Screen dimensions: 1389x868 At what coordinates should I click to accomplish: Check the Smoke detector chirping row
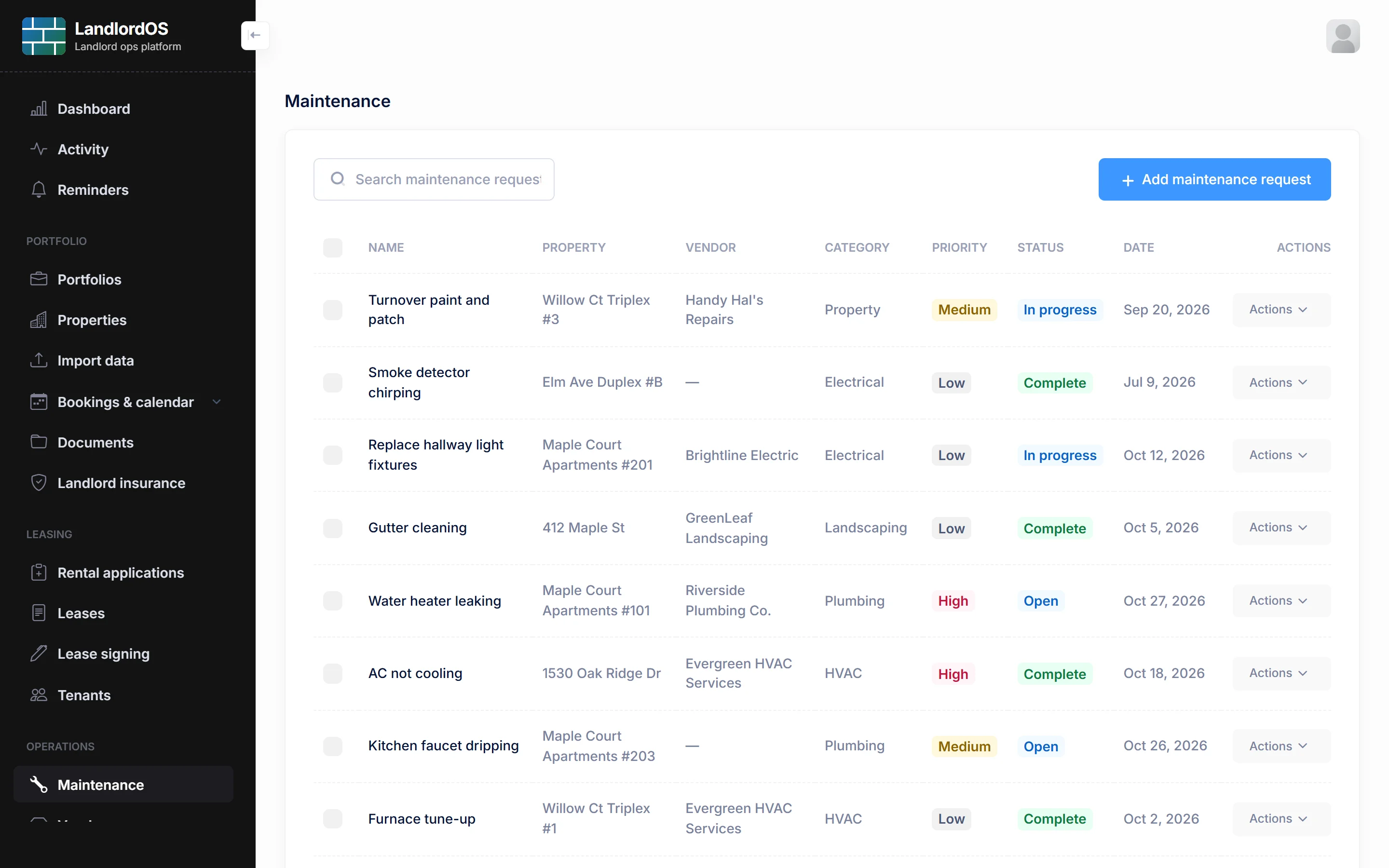point(333,382)
